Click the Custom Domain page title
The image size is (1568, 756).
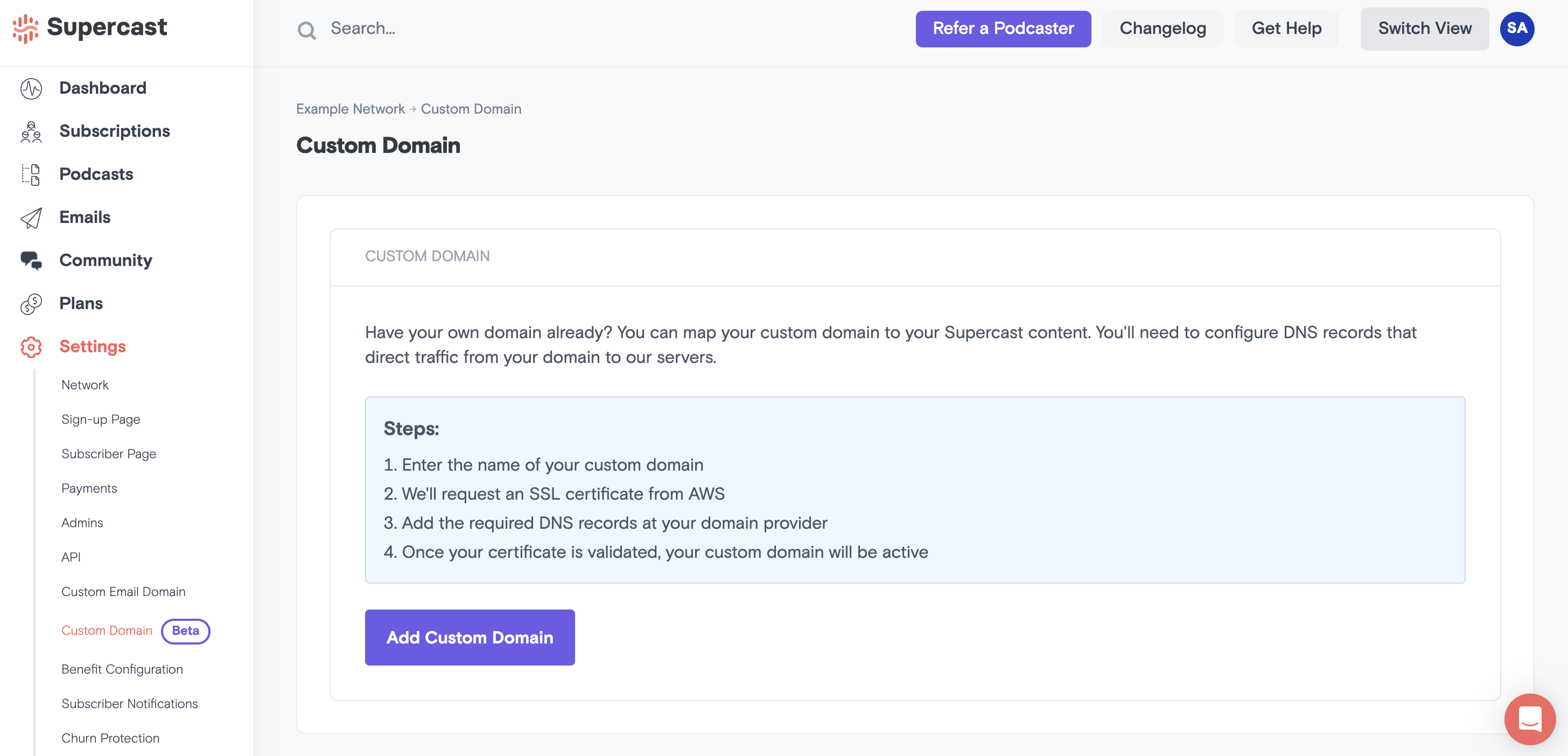coord(378,145)
